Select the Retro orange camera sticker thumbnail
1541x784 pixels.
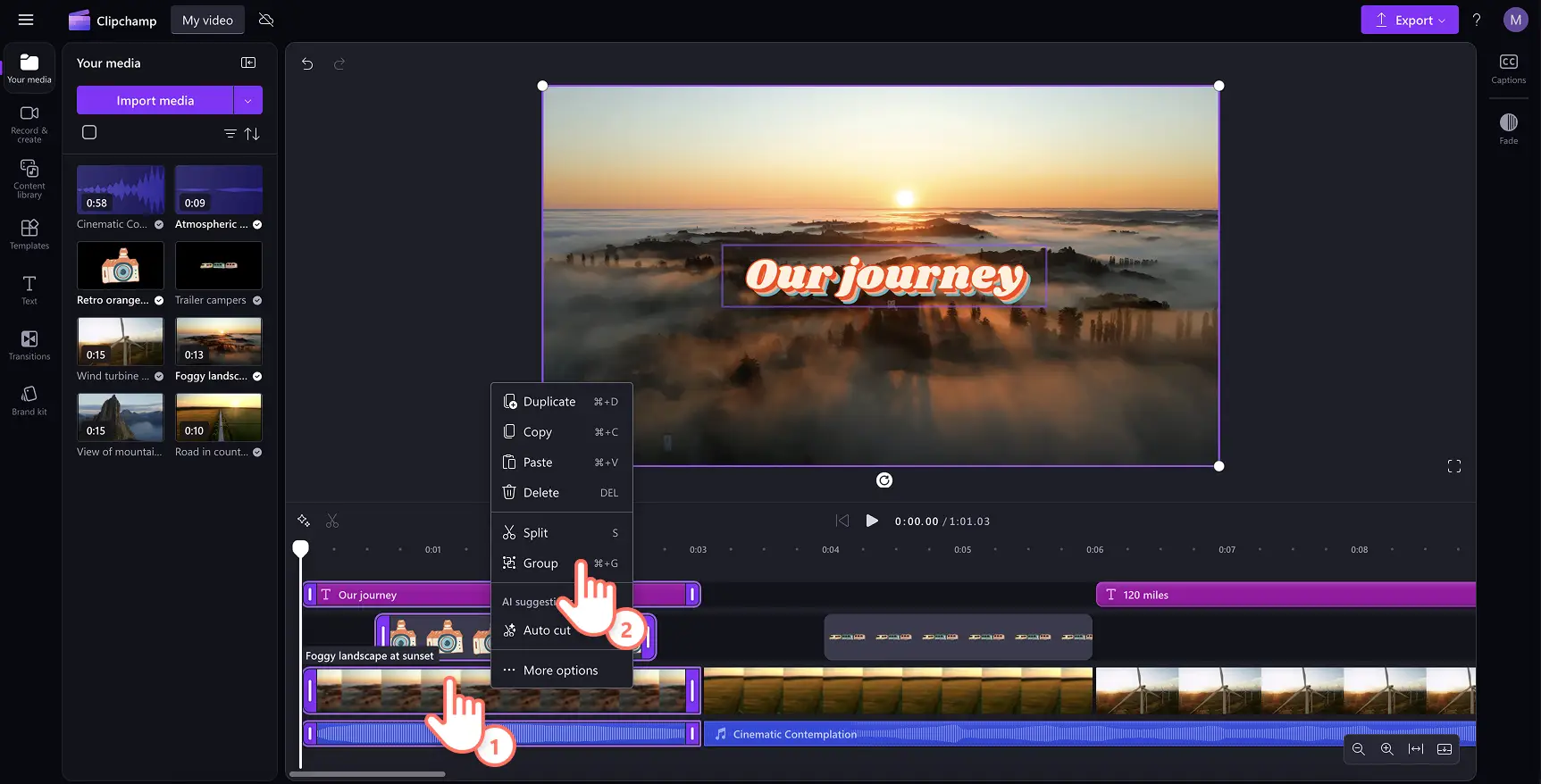121,265
